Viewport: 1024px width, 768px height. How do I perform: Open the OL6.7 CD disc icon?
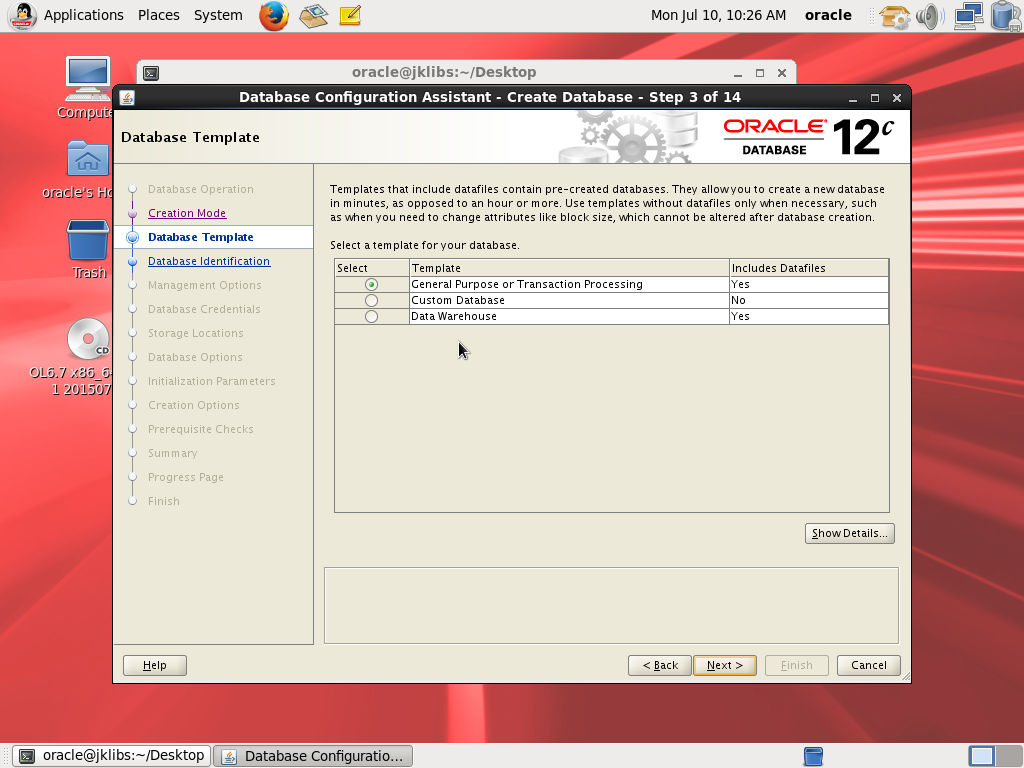88,340
